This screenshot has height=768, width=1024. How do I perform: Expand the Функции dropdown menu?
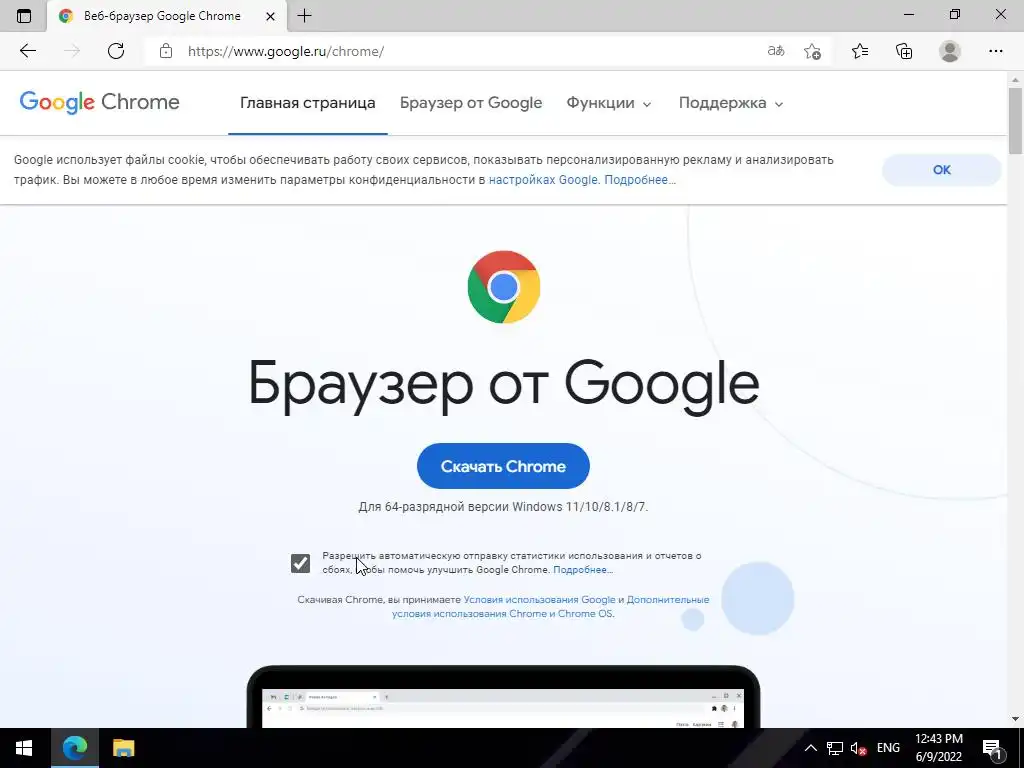coord(609,103)
